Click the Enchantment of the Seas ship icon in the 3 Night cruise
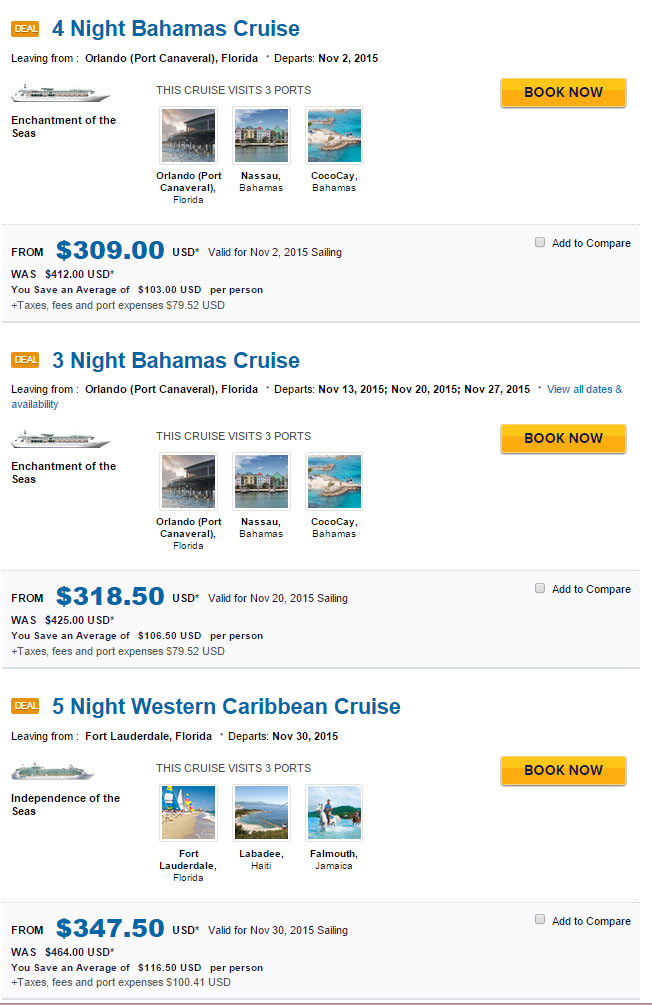652x1005 pixels. (61, 440)
